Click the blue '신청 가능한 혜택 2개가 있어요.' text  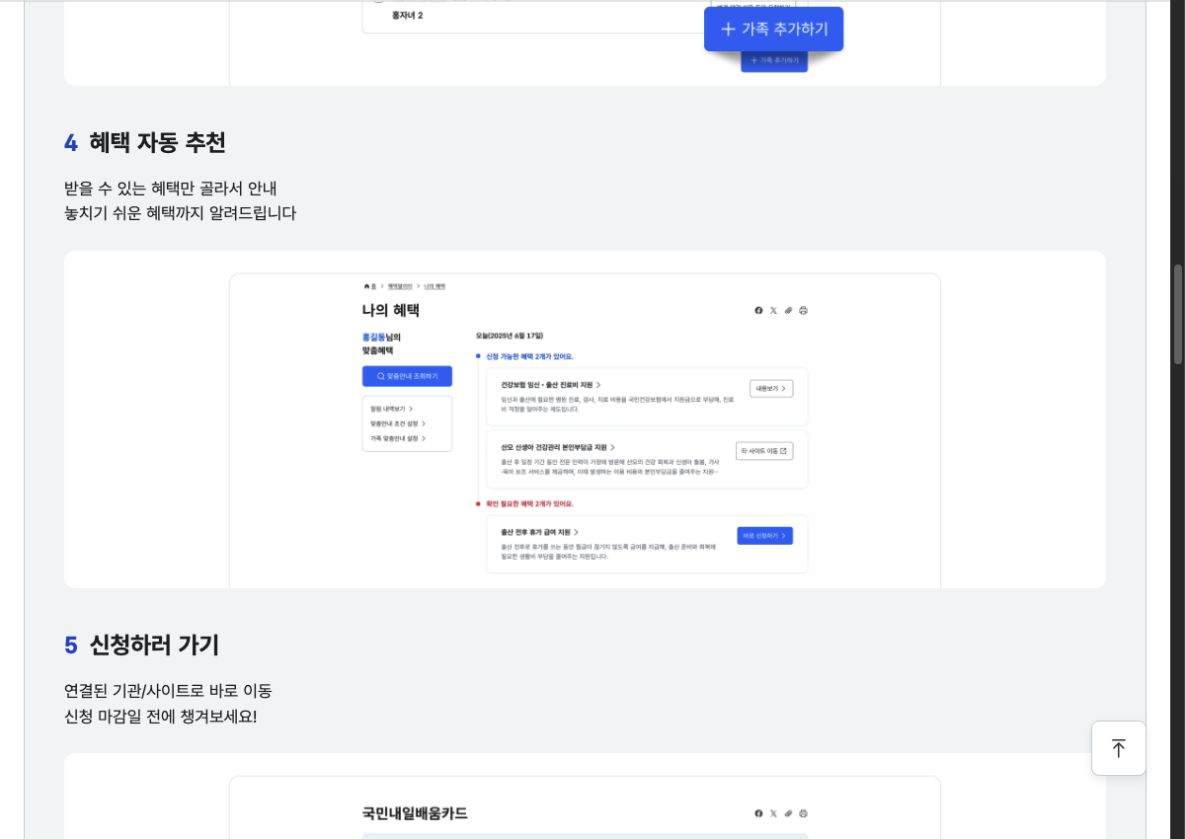(x=529, y=357)
